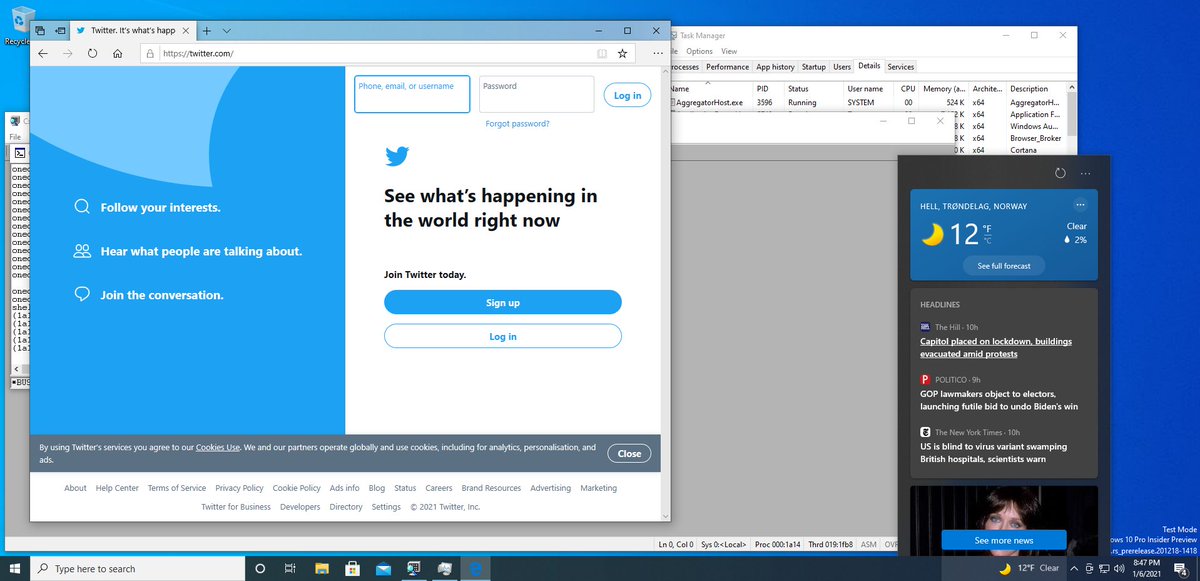Open Terms of Service footer link
1200x581 pixels.
click(177, 488)
